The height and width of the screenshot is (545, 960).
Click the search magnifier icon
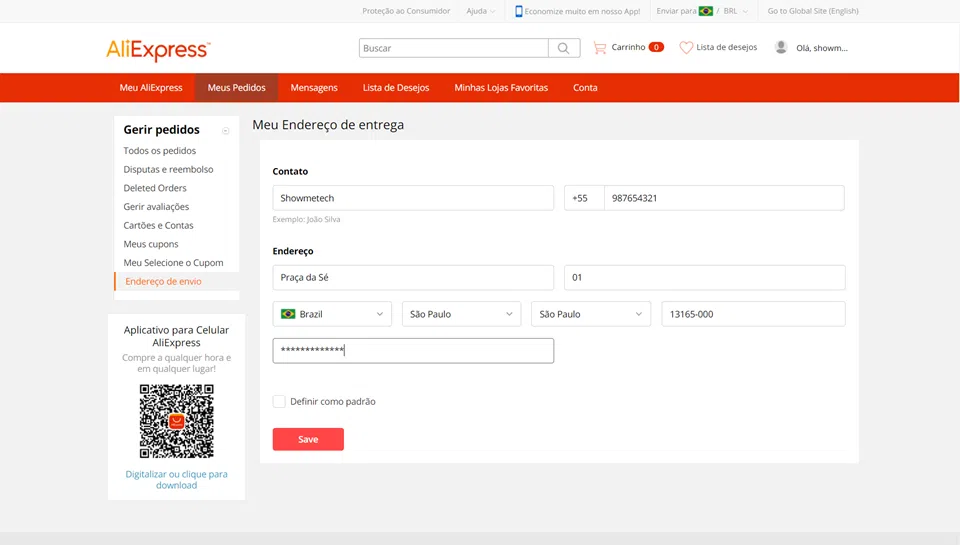(x=564, y=48)
